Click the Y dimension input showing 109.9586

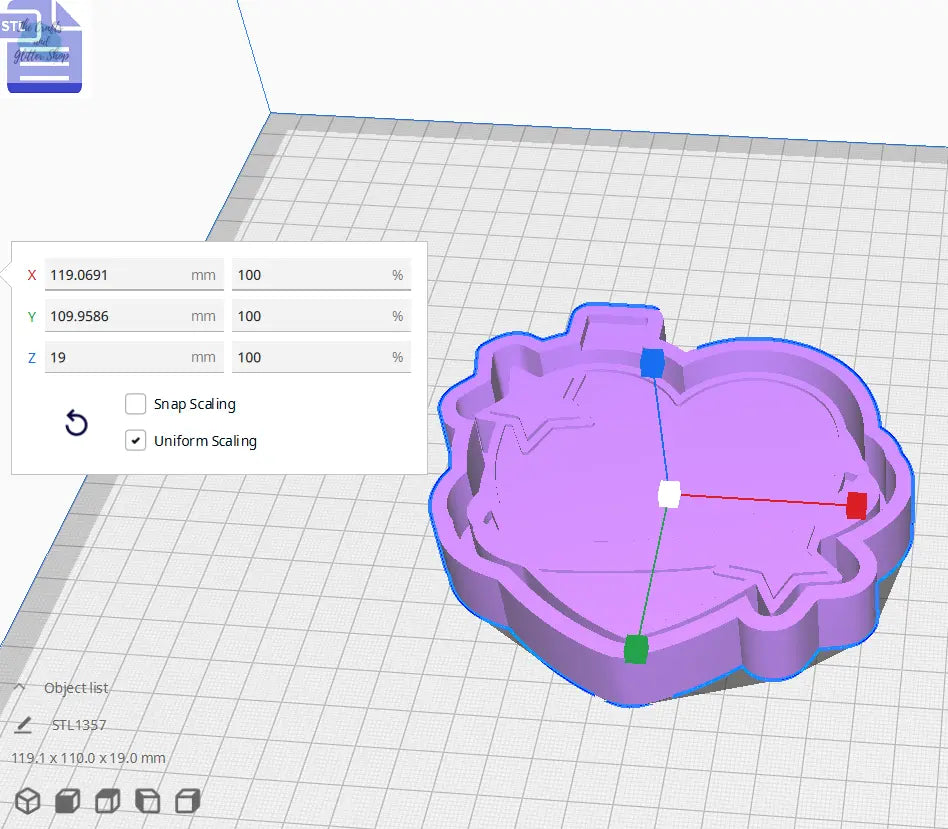(x=134, y=315)
